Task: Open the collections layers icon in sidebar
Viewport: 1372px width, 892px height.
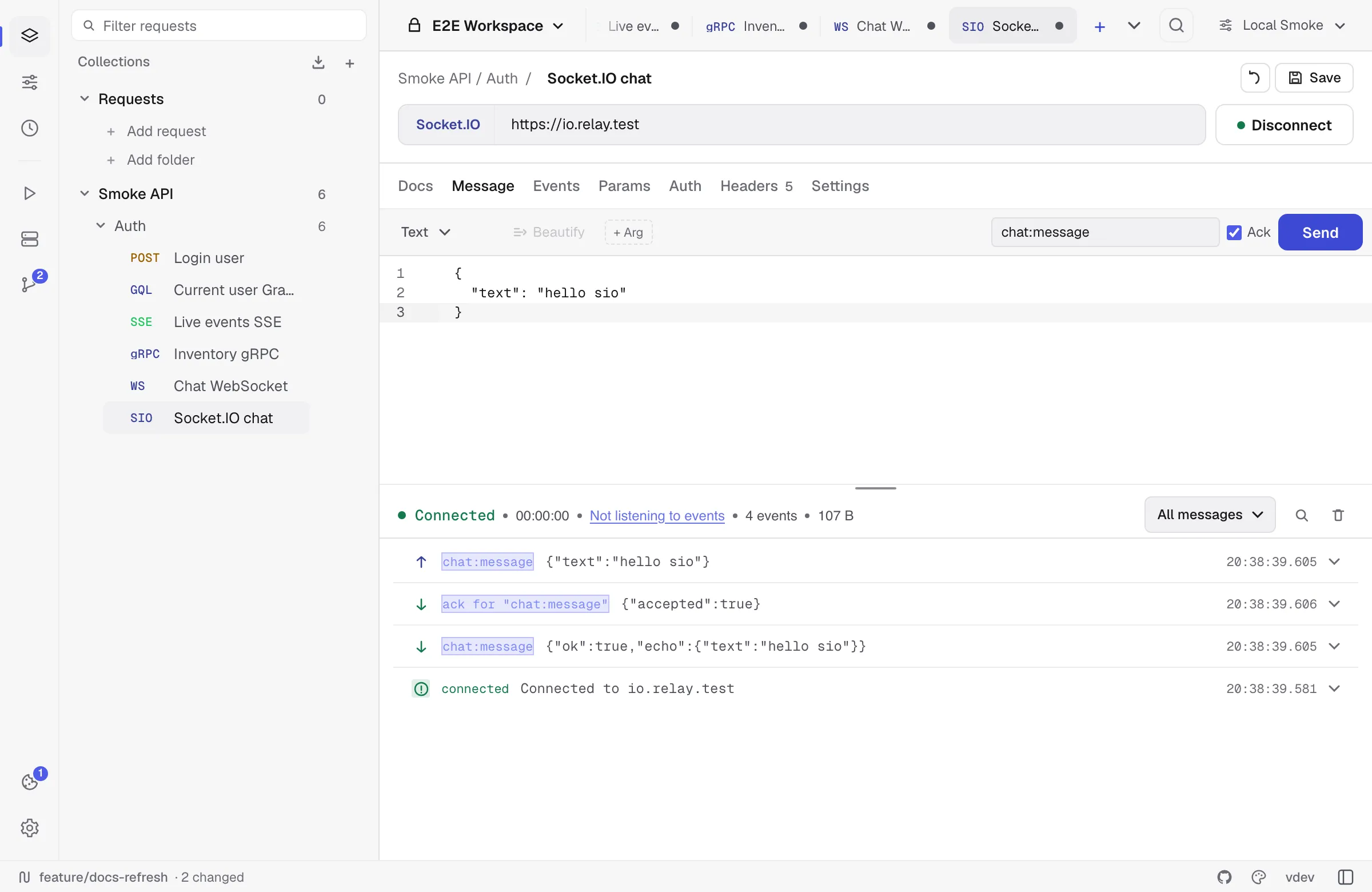Action: (29, 36)
